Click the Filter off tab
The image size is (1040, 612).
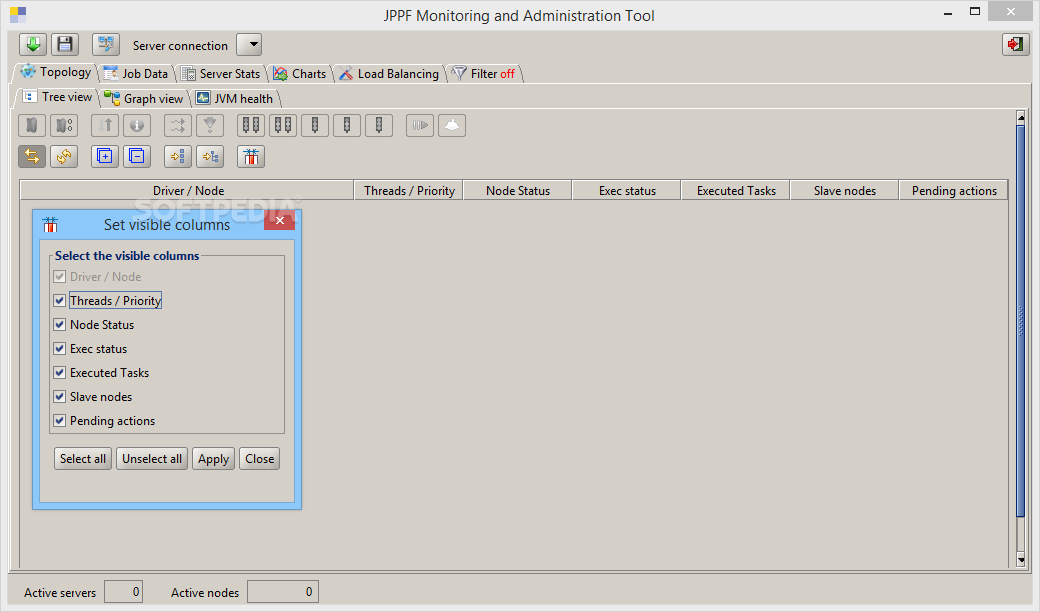[x=484, y=74]
